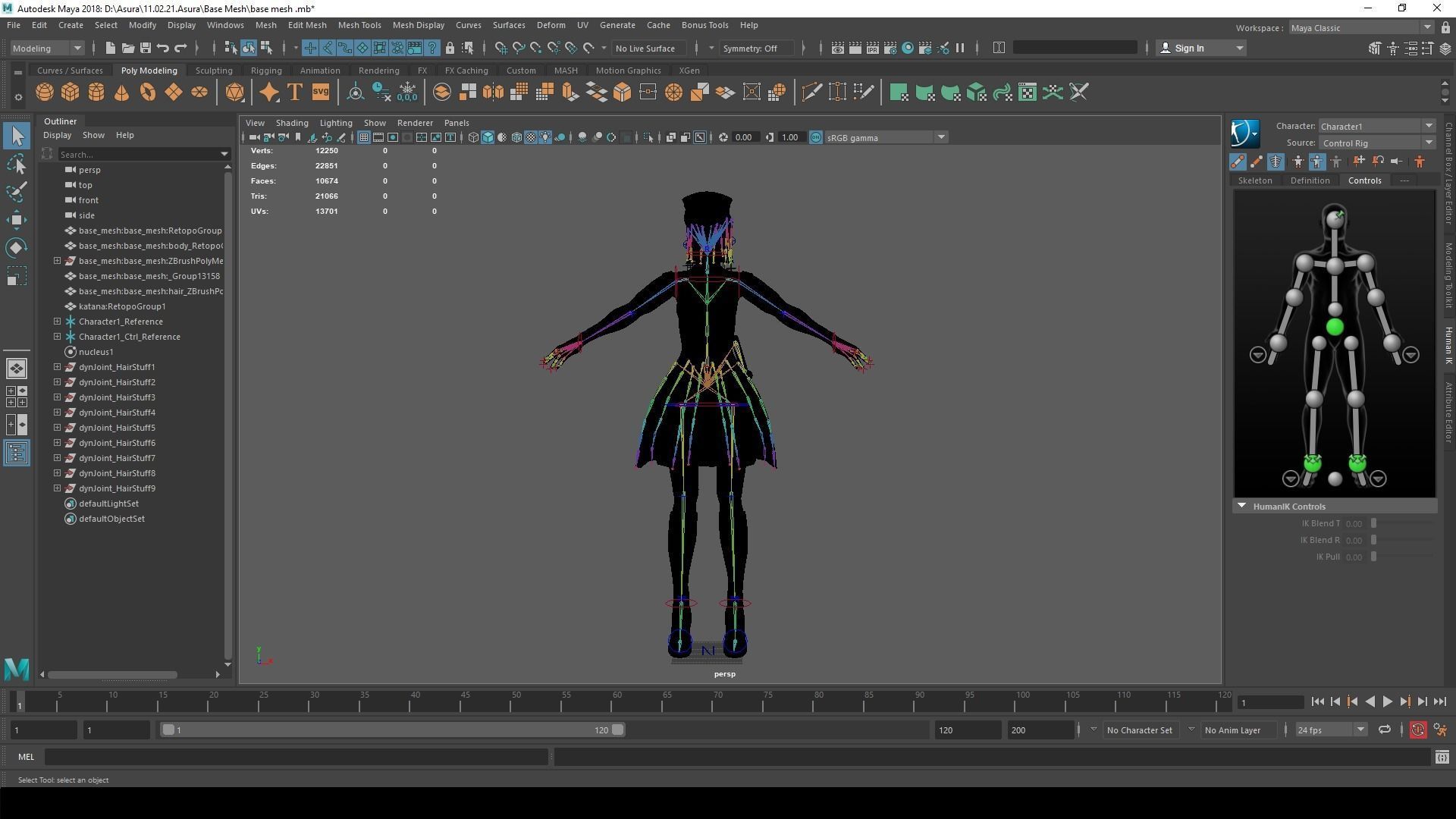Viewport: 1456px width, 819px height.
Task: Collapse the HumanIK Controls section
Action: [1241, 507]
